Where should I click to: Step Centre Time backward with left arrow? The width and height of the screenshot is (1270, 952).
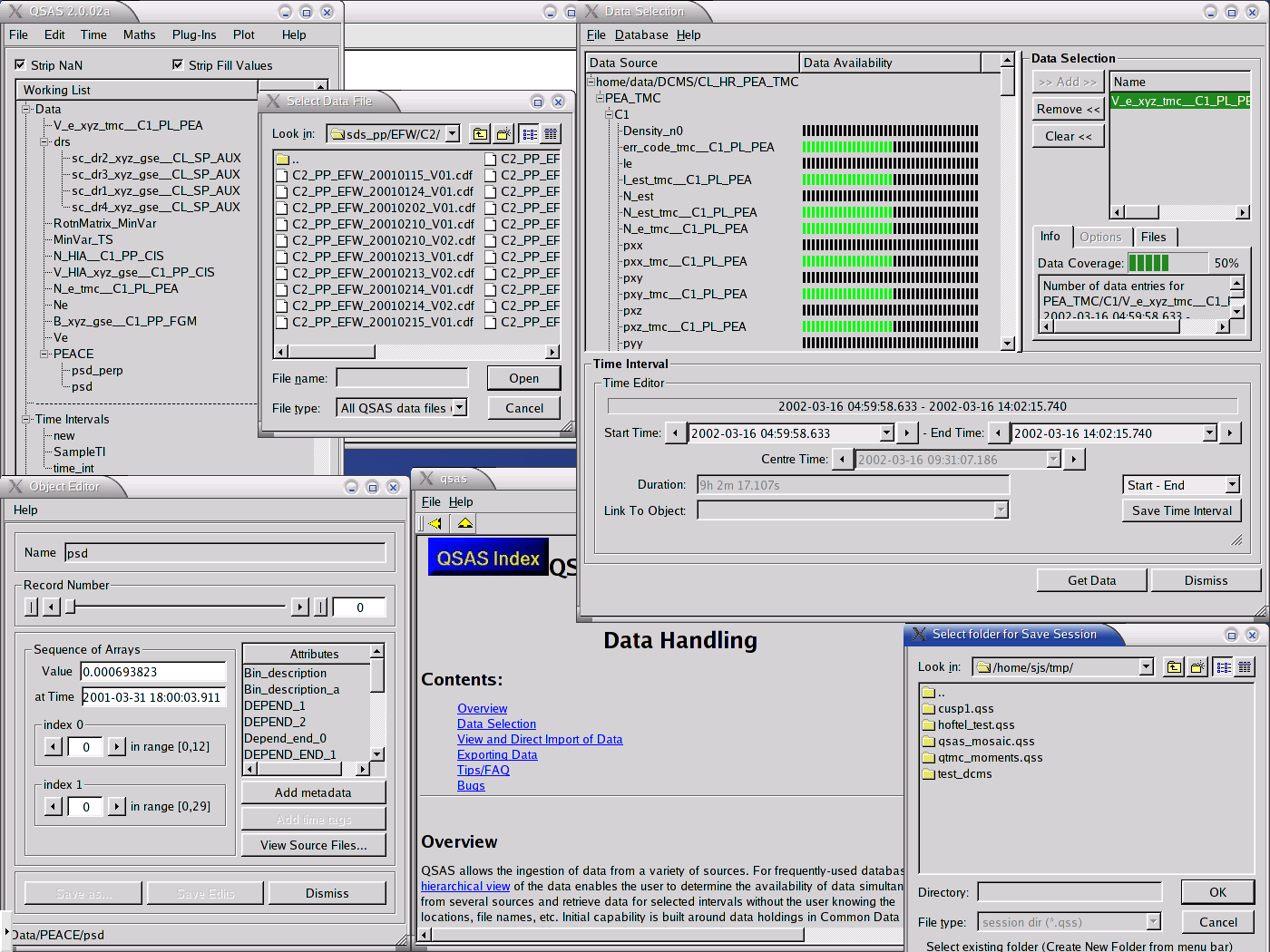843,460
